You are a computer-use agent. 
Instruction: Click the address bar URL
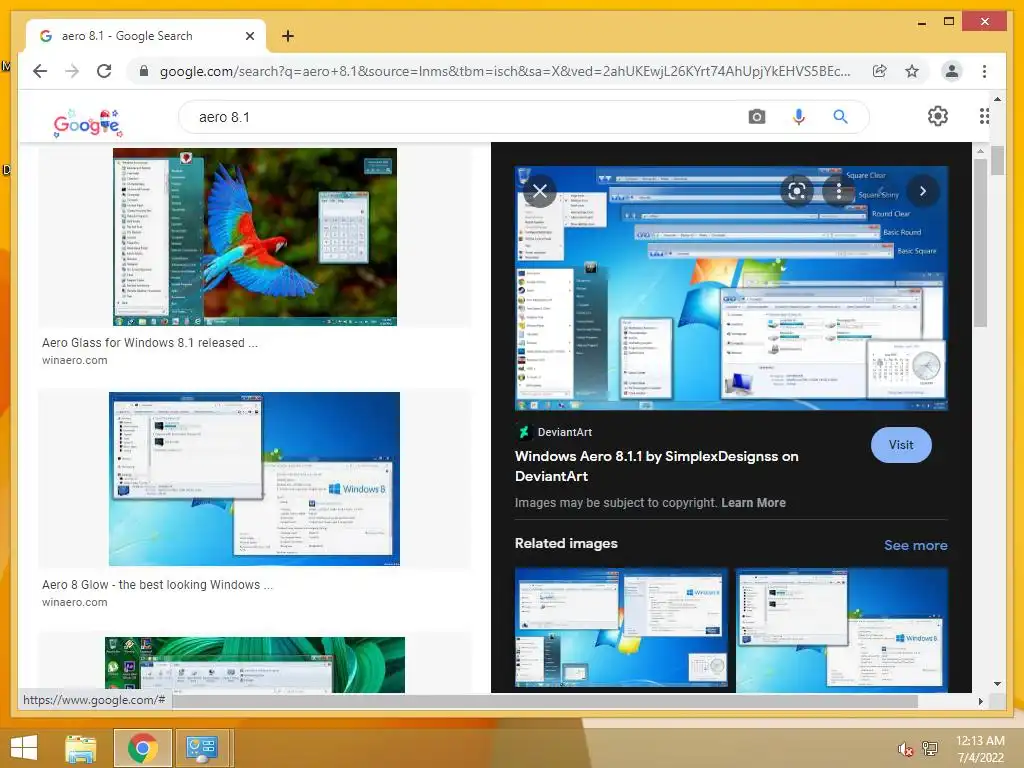(x=505, y=71)
